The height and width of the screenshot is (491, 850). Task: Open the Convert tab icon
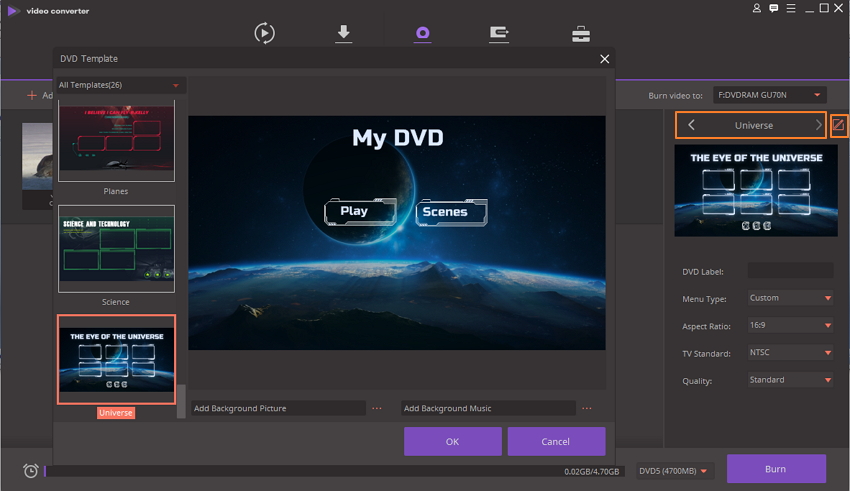(x=265, y=33)
